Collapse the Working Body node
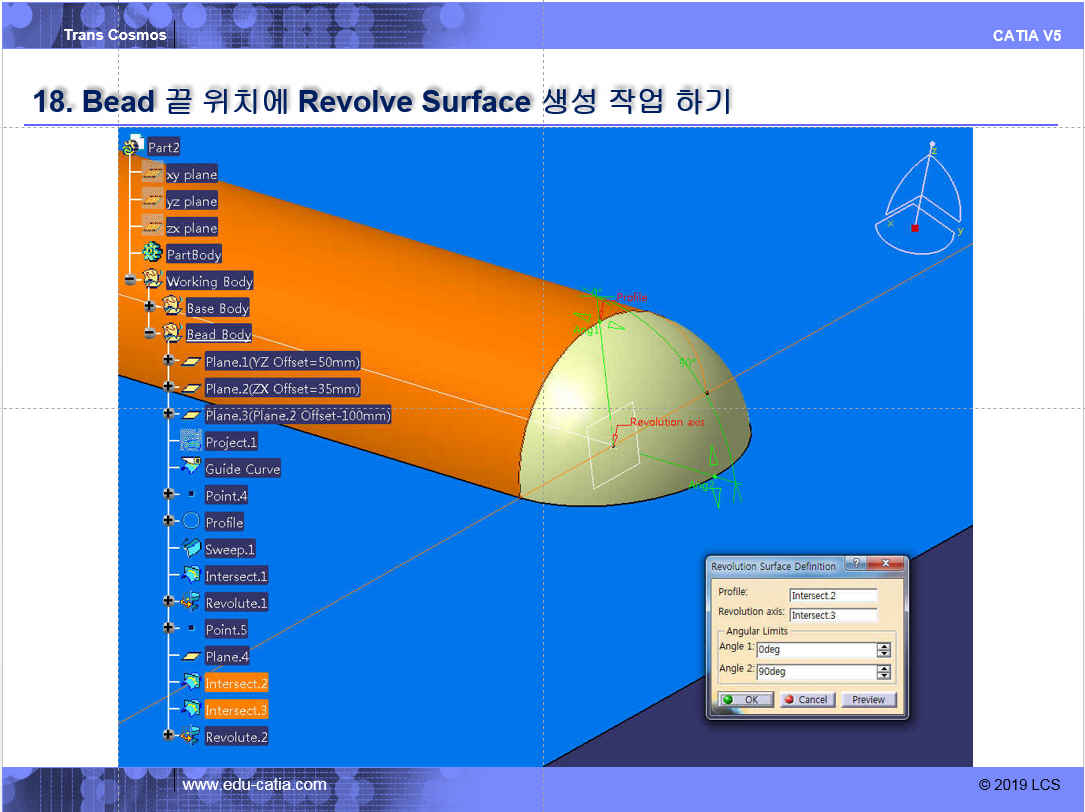Viewport: 1085px width, 812px height. [130, 281]
